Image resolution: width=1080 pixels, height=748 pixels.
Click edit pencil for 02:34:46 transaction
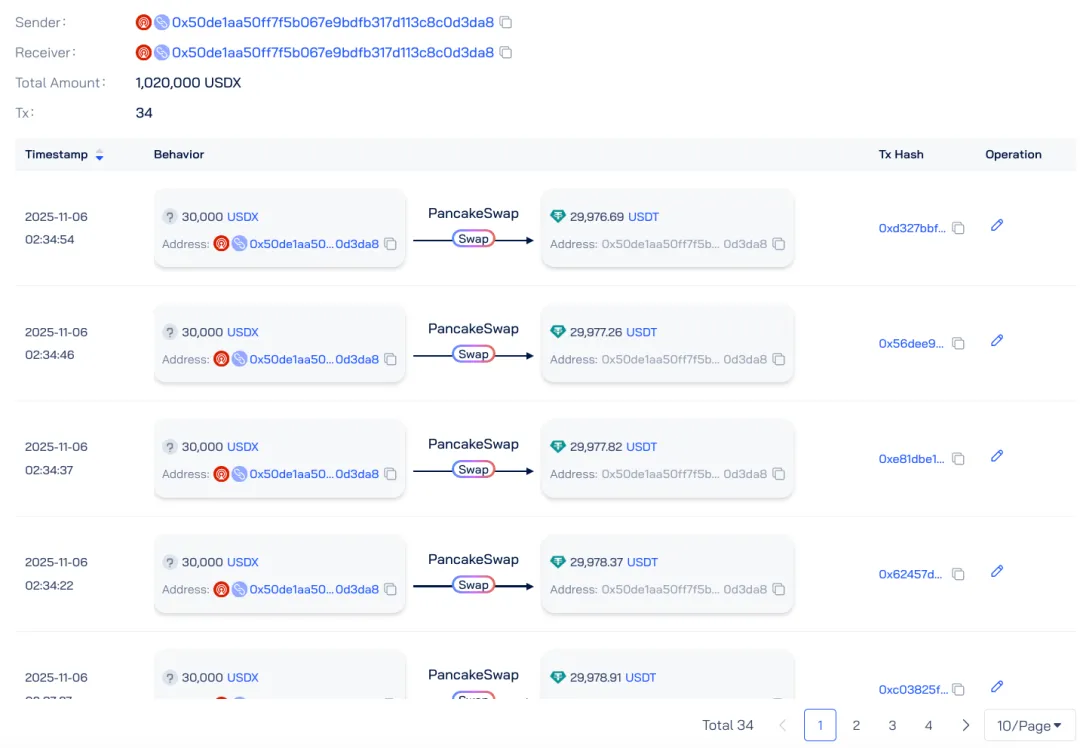click(x=996, y=341)
